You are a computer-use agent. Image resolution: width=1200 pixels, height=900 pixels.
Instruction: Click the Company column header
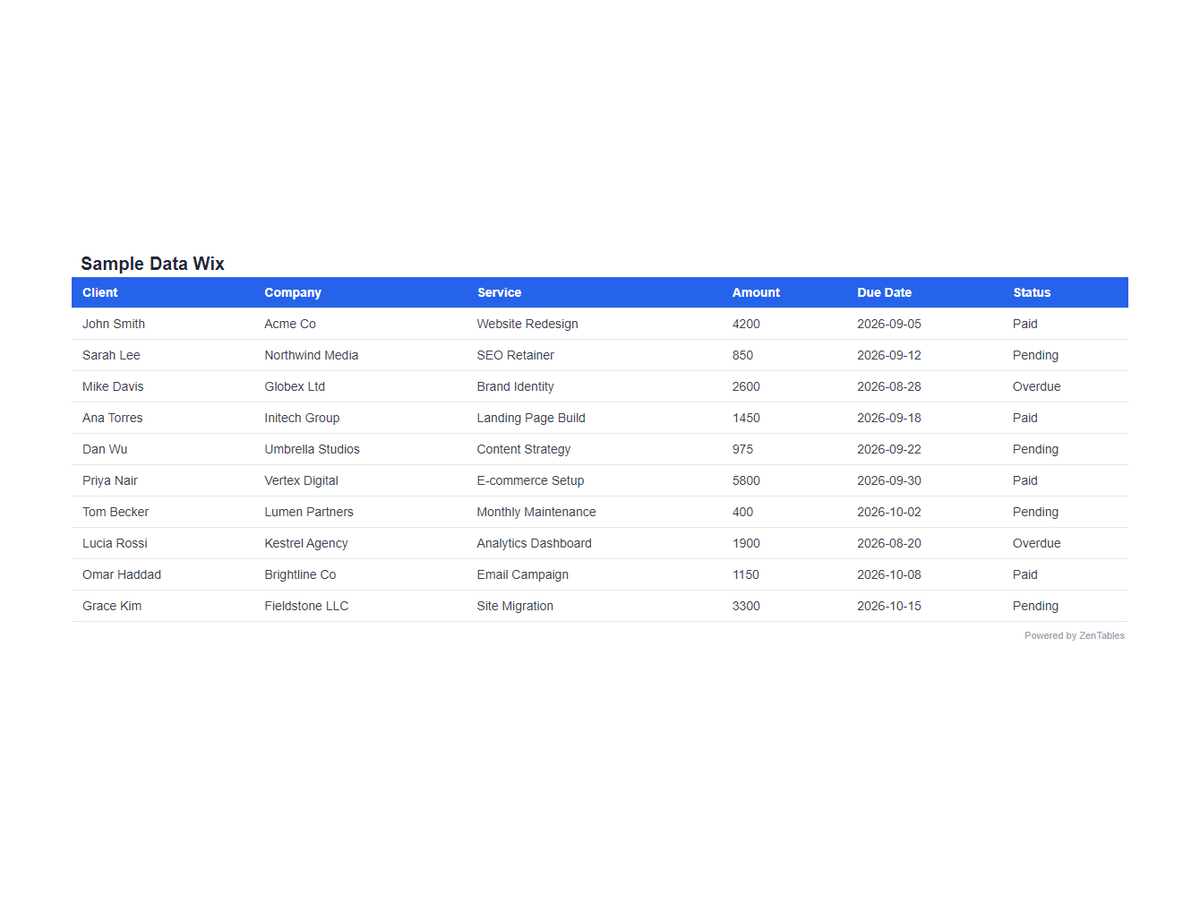[x=293, y=293]
